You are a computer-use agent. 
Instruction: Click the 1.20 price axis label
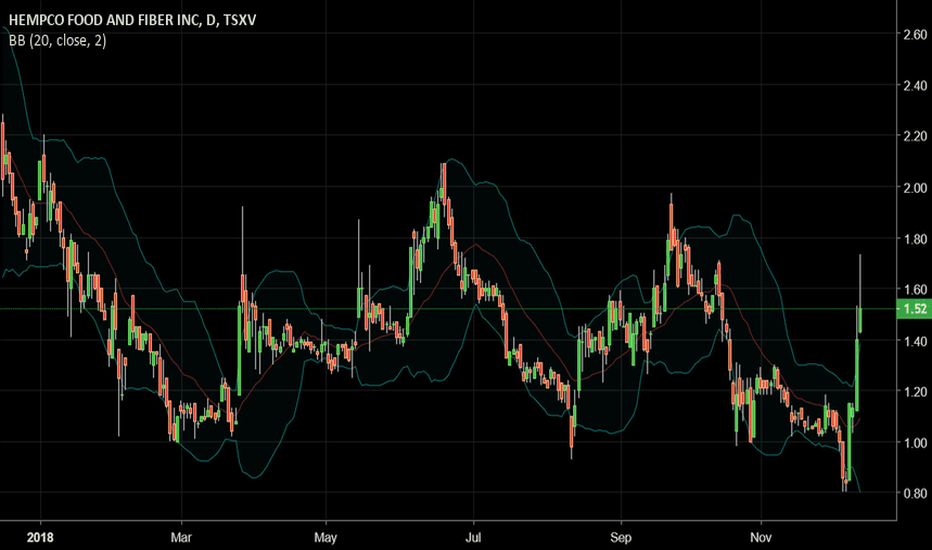point(915,392)
